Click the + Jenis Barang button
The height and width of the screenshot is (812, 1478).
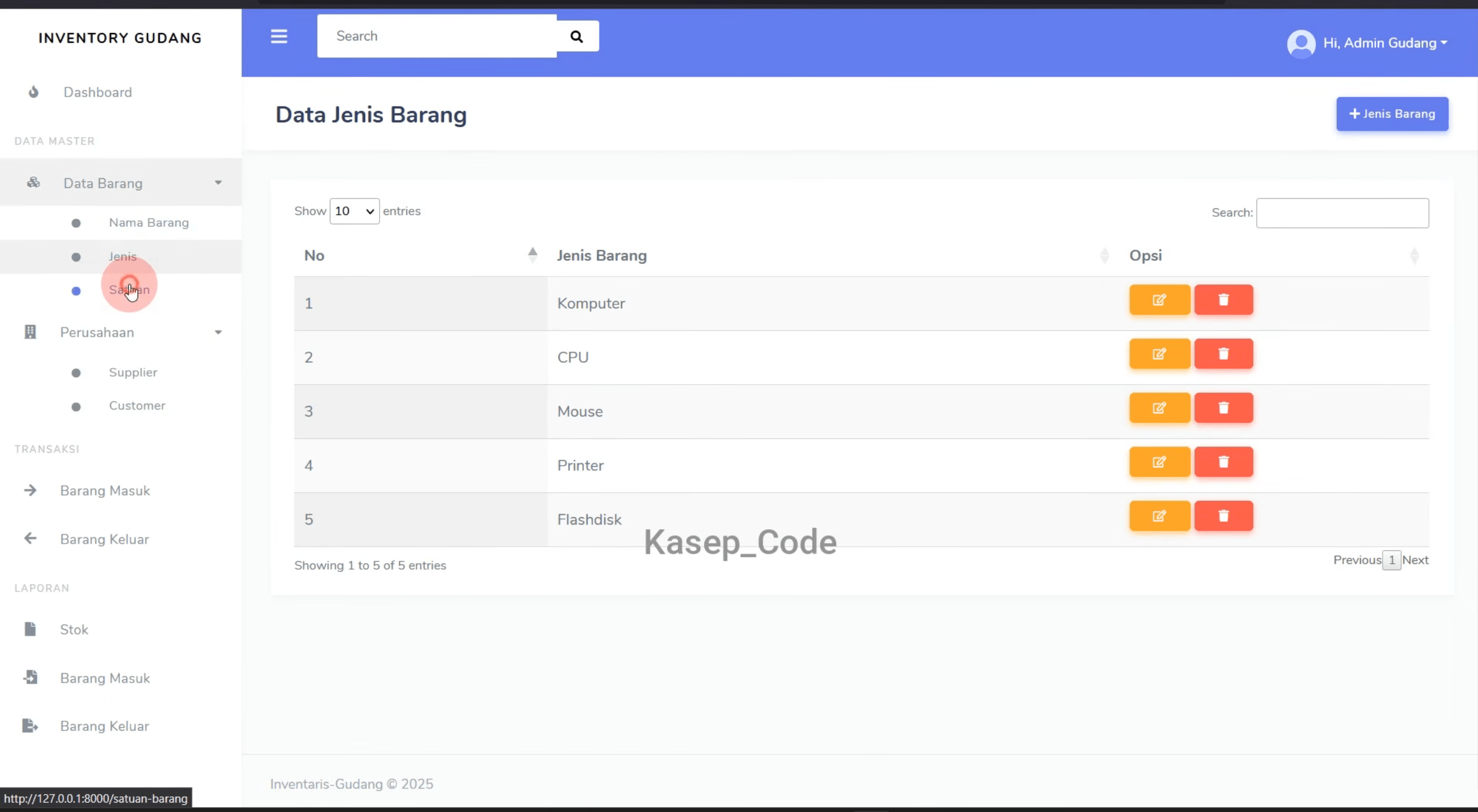1392,114
